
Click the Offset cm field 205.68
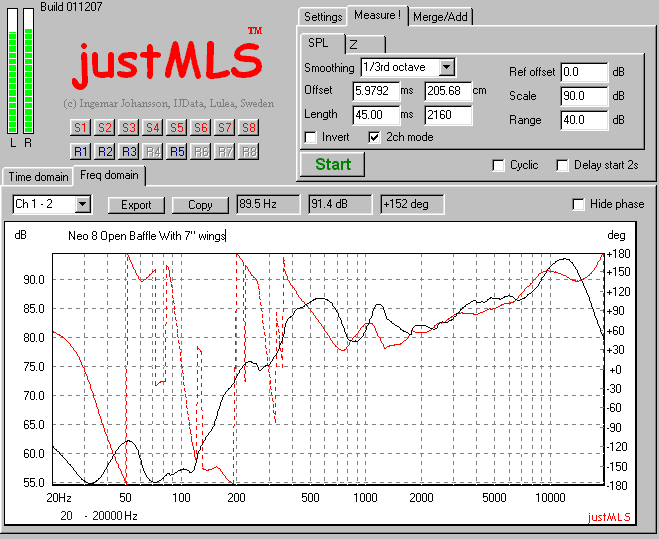coord(448,91)
